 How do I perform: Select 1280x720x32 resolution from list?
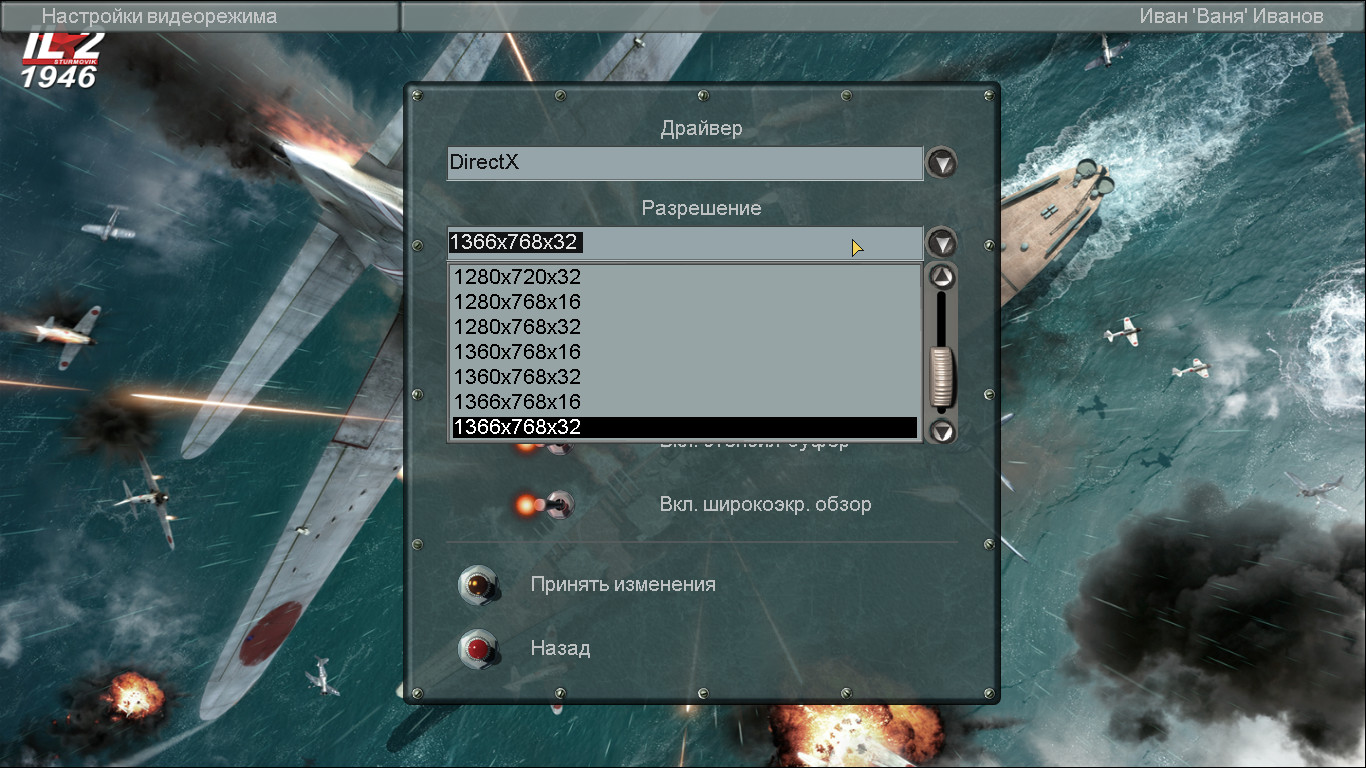coord(685,277)
